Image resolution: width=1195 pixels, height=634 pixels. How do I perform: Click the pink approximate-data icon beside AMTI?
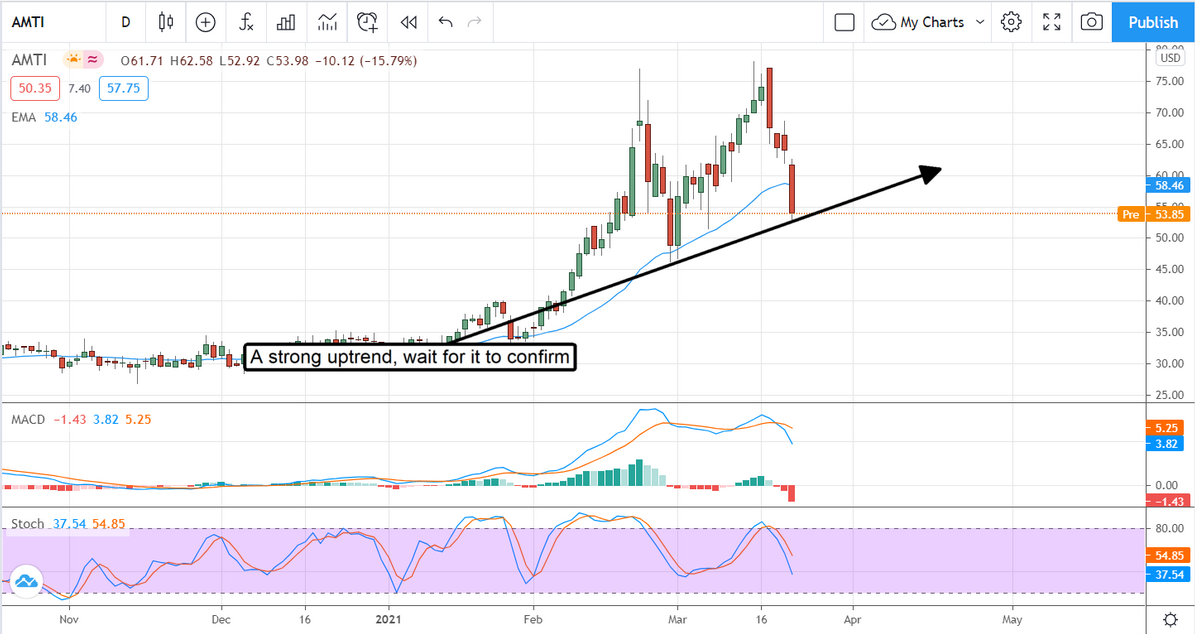[93, 59]
